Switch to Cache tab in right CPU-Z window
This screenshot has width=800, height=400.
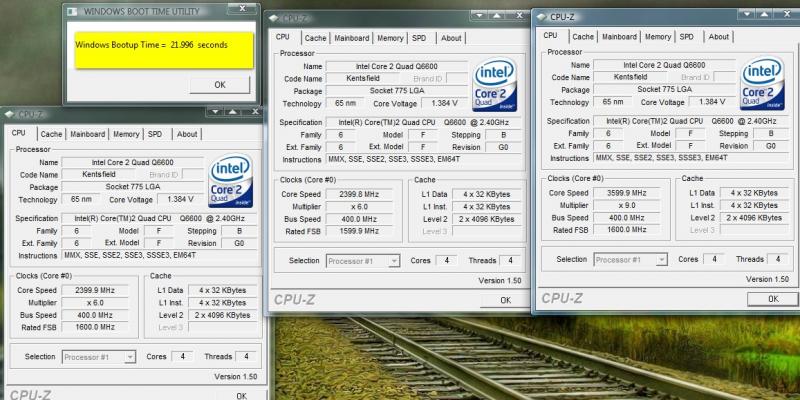[583, 37]
